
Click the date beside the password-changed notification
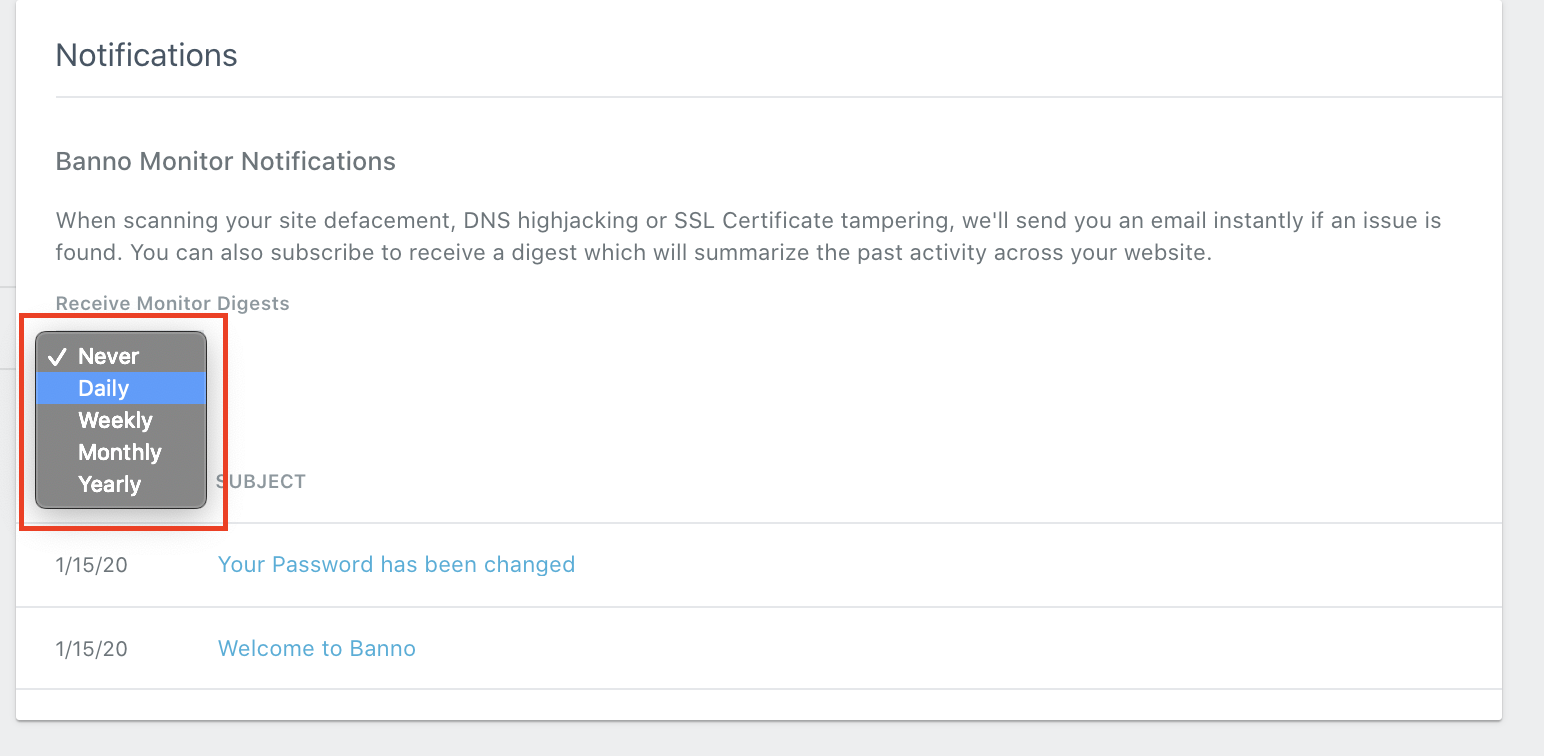tap(92, 565)
